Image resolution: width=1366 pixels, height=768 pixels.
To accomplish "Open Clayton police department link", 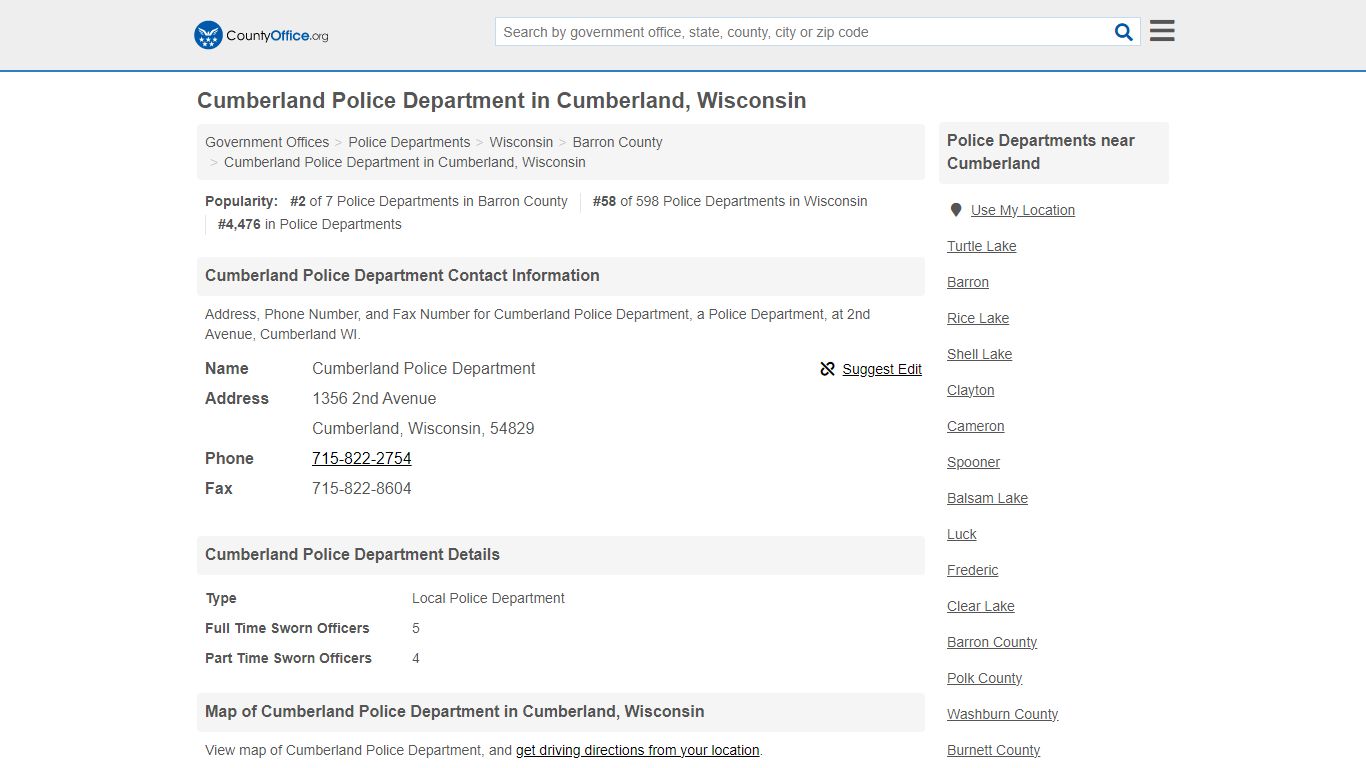I will coord(971,390).
